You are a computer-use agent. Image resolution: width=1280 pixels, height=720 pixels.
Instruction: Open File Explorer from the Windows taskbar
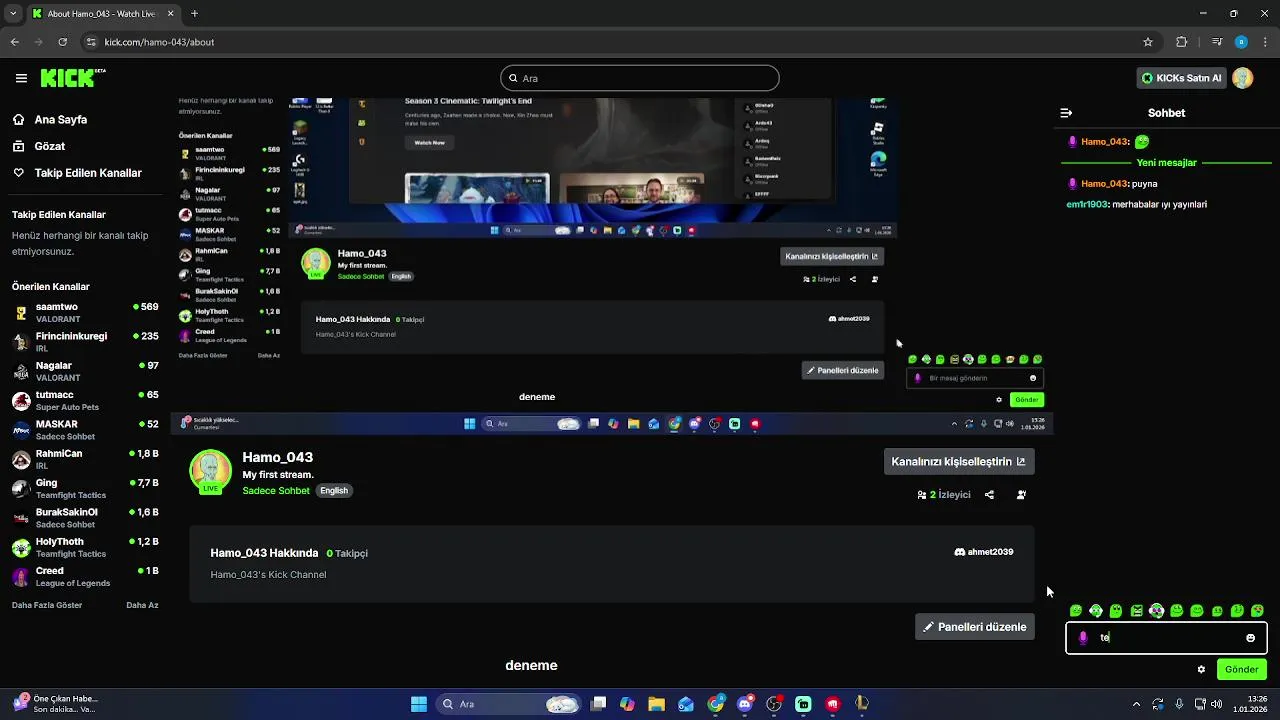(x=656, y=704)
